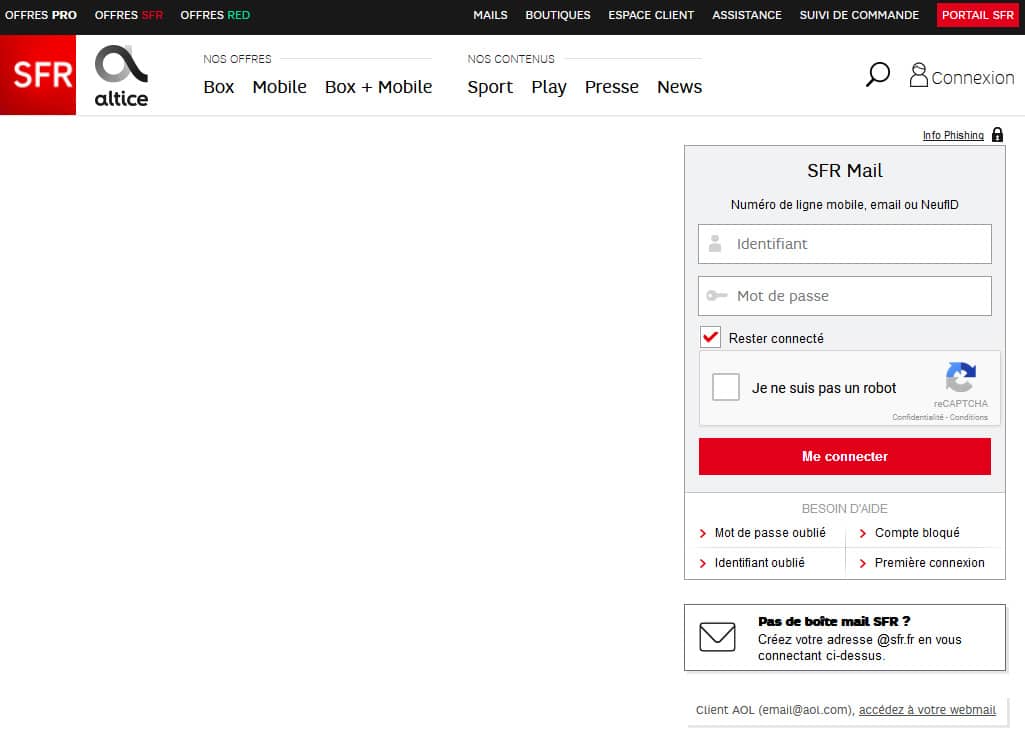Click the red Portail SFR button
Viewport: 1025px width, 737px height.
(x=977, y=15)
